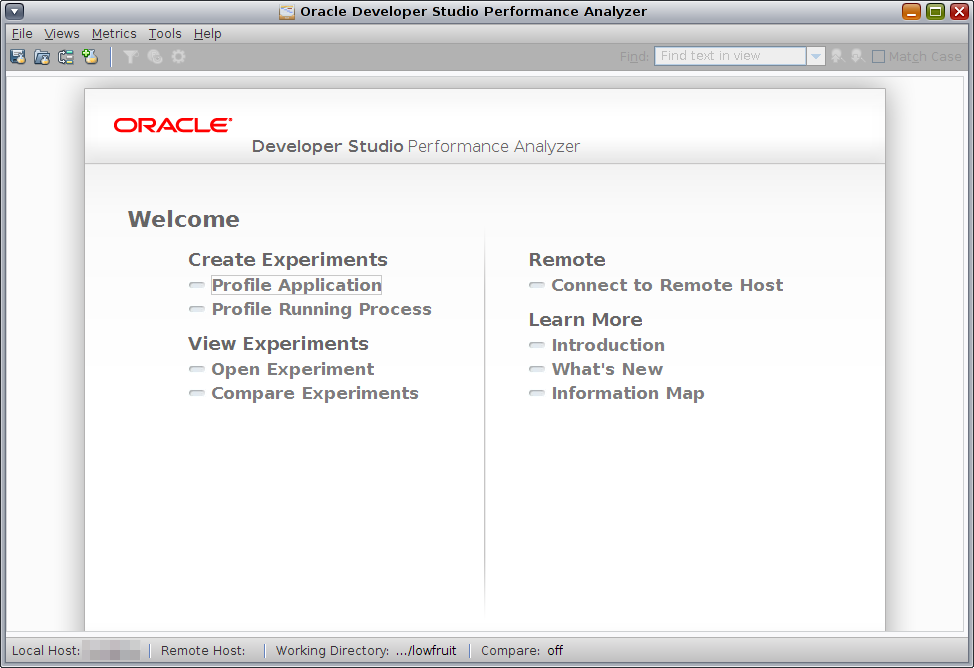Click the Open Experiment link

pos(293,369)
